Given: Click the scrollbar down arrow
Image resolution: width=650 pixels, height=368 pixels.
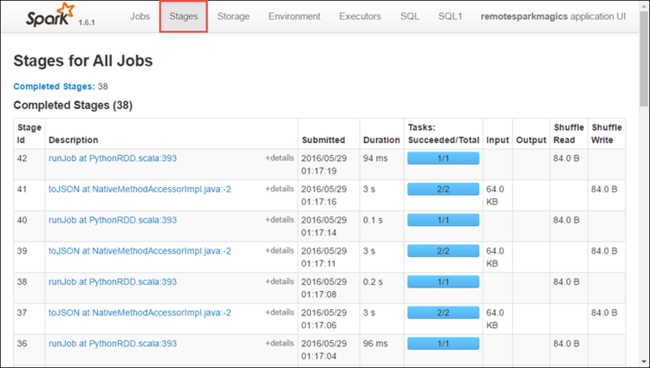Looking at the screenshot, I should coord(644,362).
